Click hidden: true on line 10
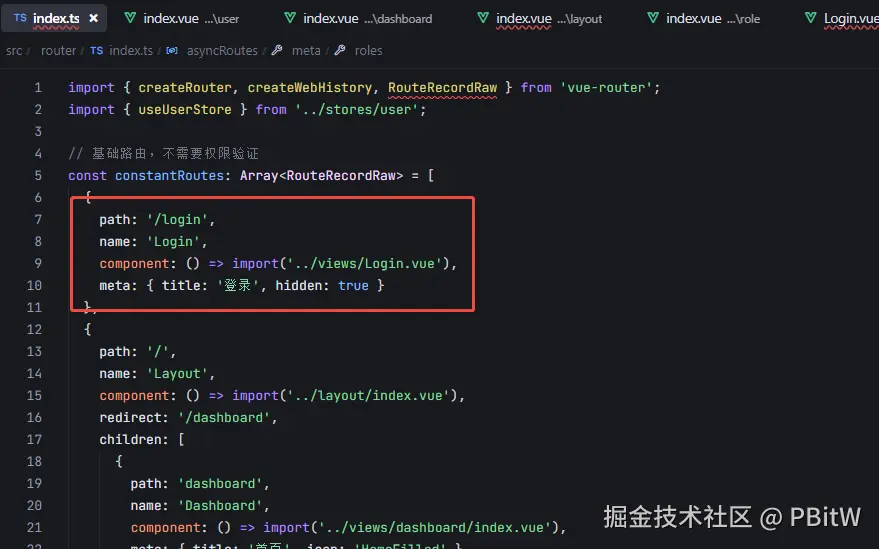Image resolution: width=879 pixels, height=549 pixels. (322, 285)
